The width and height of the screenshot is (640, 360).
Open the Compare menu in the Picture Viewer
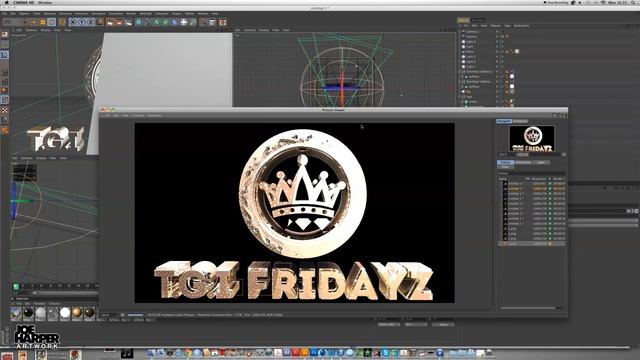coord(138,116)
